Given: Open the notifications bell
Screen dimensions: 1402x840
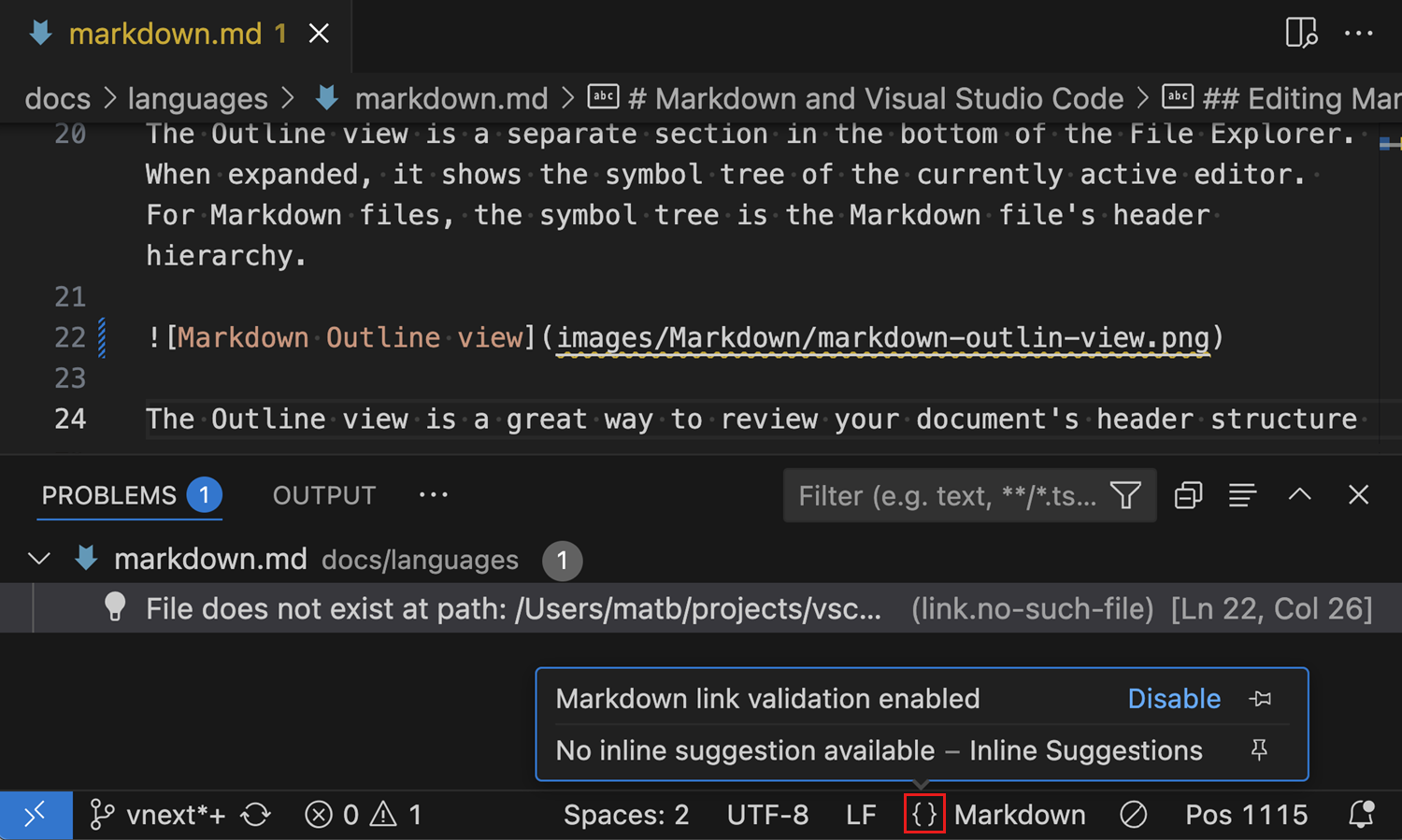Looking at the screenshot, I should [x=1362, y=815].
